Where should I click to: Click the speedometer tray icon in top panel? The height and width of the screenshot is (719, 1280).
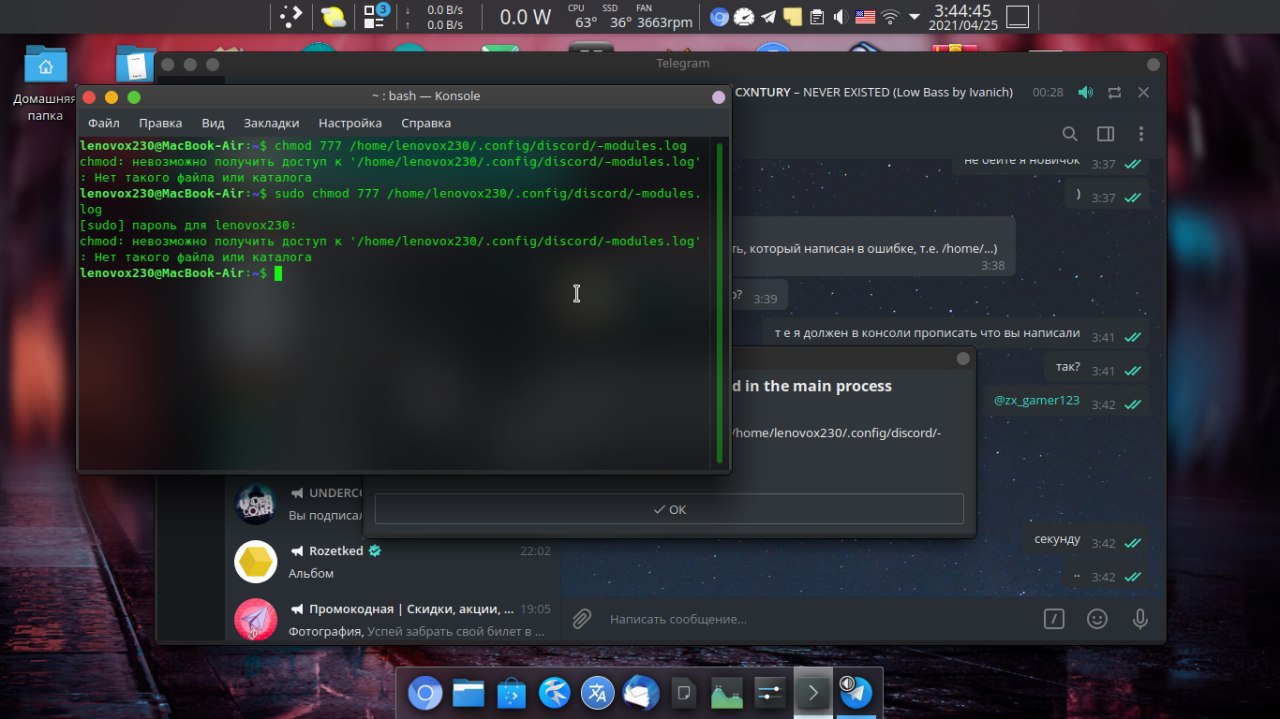click(743, 17)
